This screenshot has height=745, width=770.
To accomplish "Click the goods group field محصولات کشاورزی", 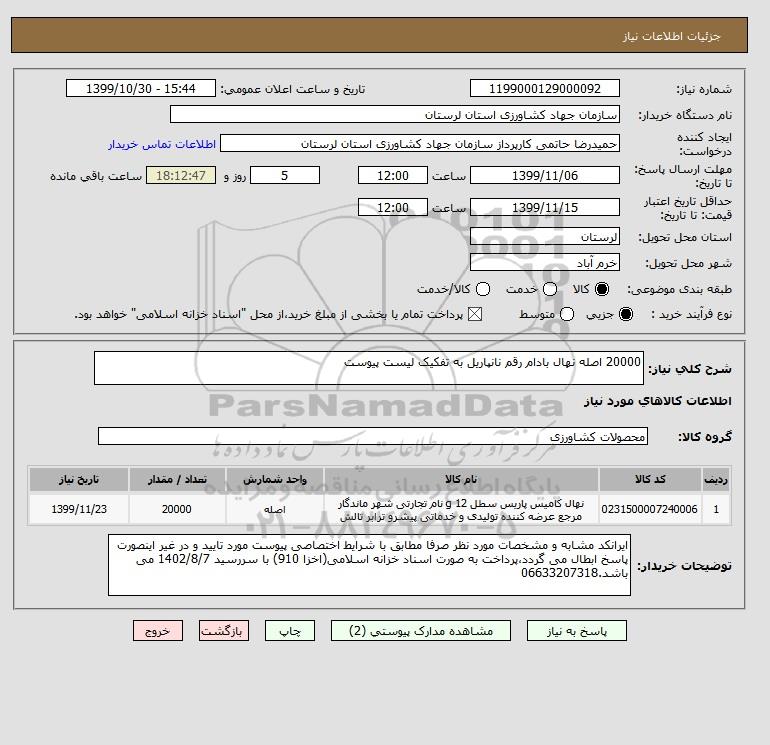I will click(373, 437).
